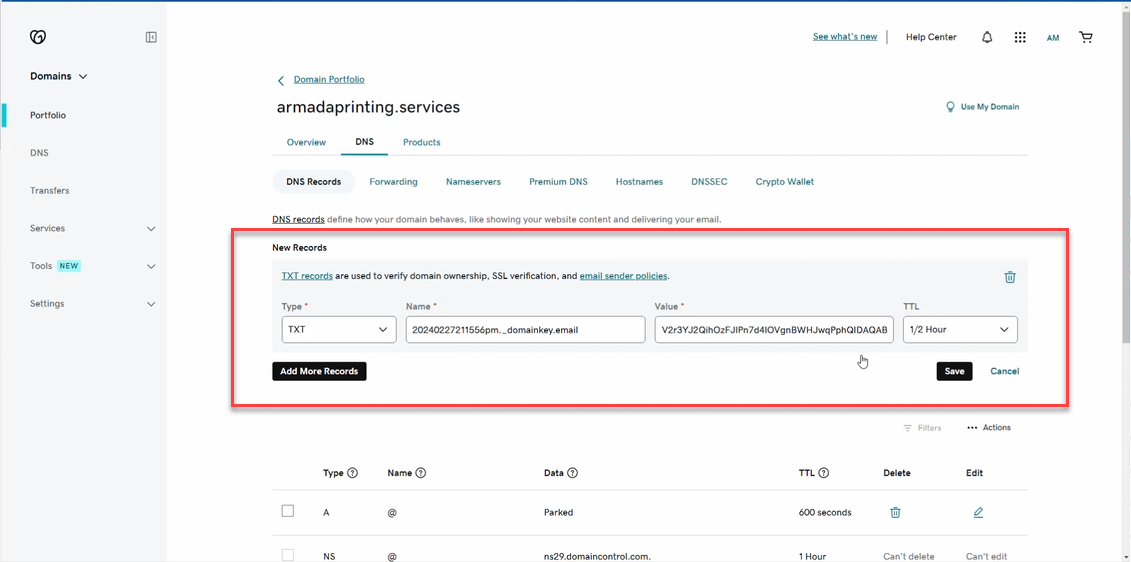
Task: Select the A record checkbox
Action: pyautogui.click(x=288, y=511)
